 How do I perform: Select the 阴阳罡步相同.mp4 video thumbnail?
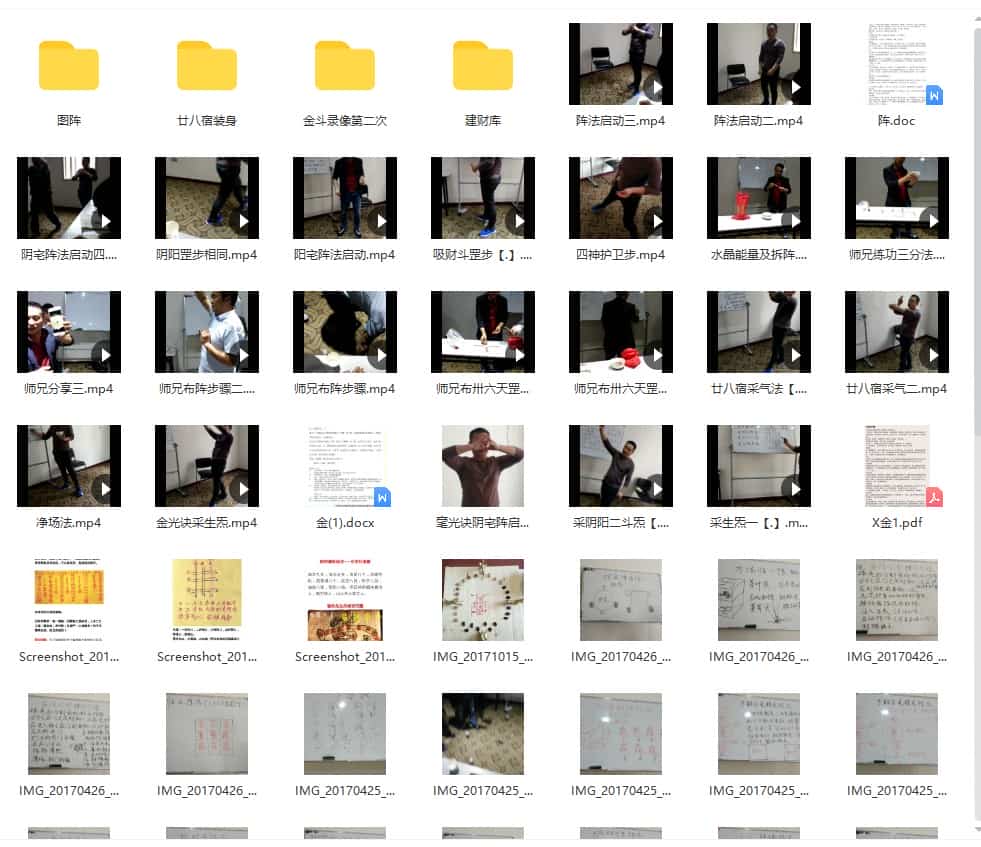pyautogui.click(x=207, y=198)
